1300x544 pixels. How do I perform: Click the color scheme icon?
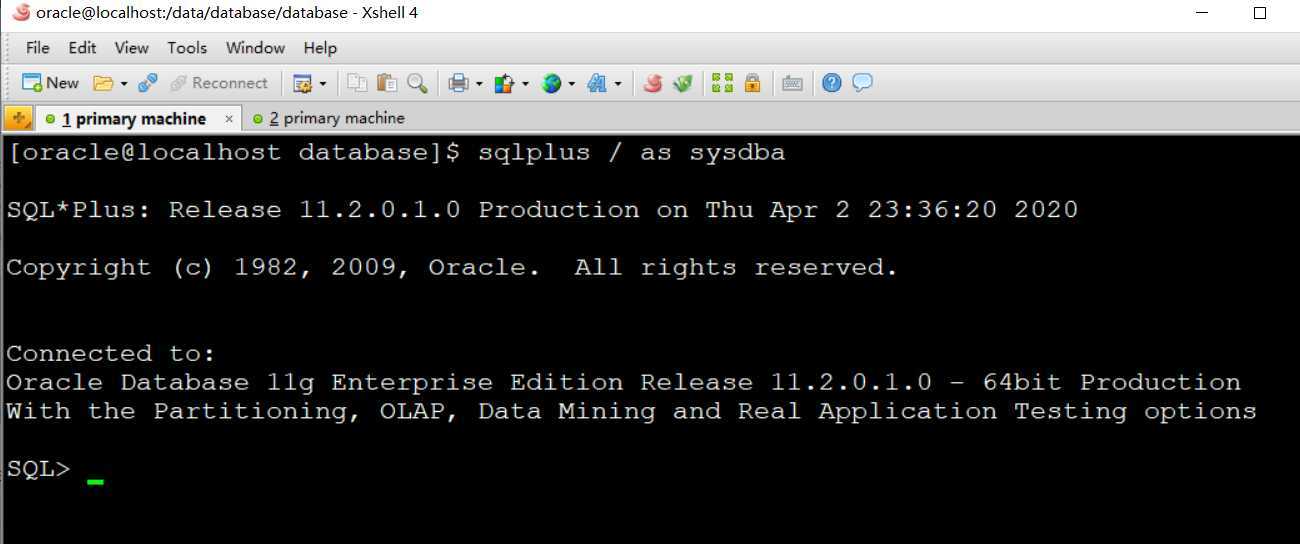click(x=504, y=83)
